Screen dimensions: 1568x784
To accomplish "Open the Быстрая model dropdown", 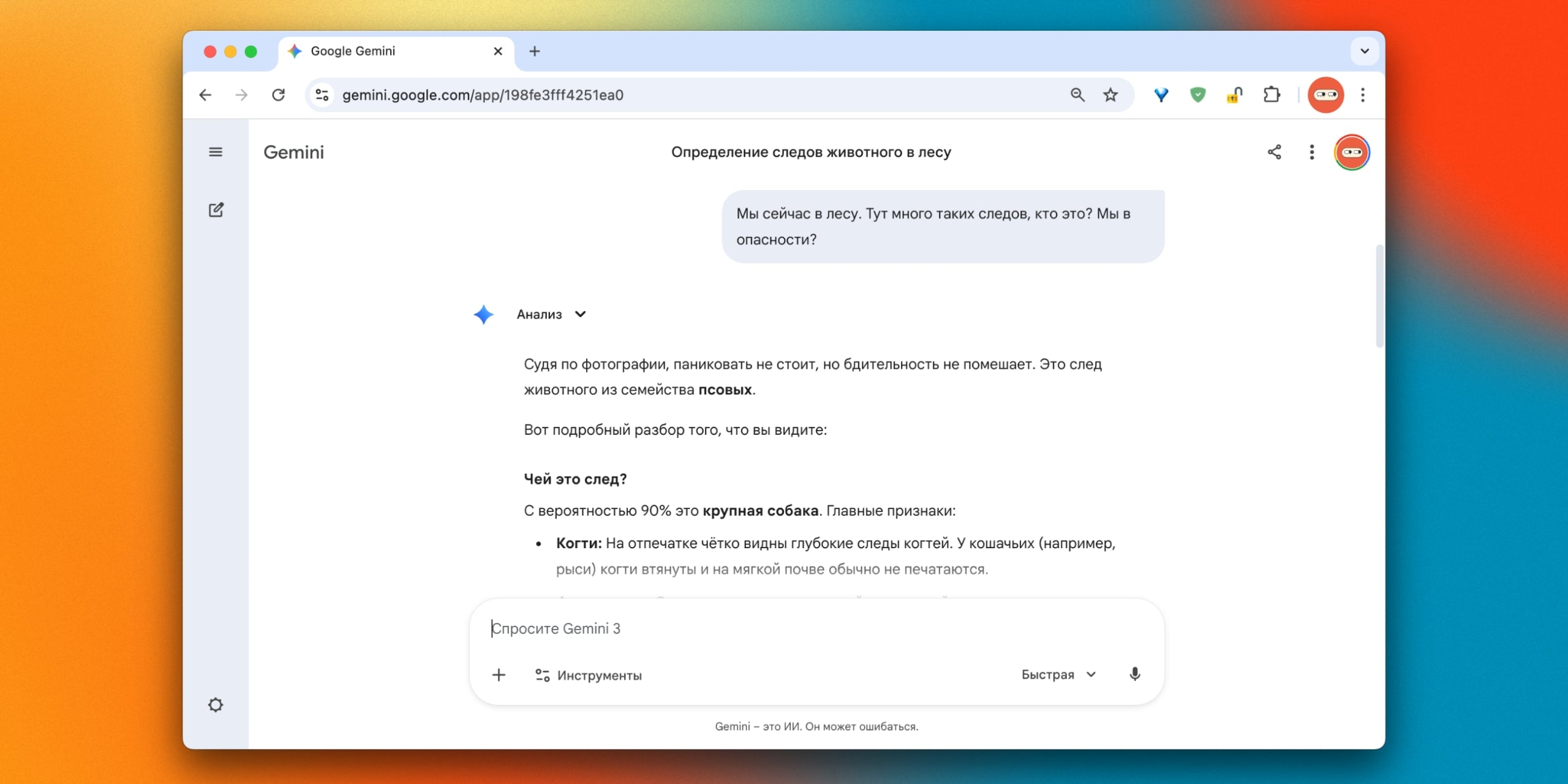I will point(1058,674).
